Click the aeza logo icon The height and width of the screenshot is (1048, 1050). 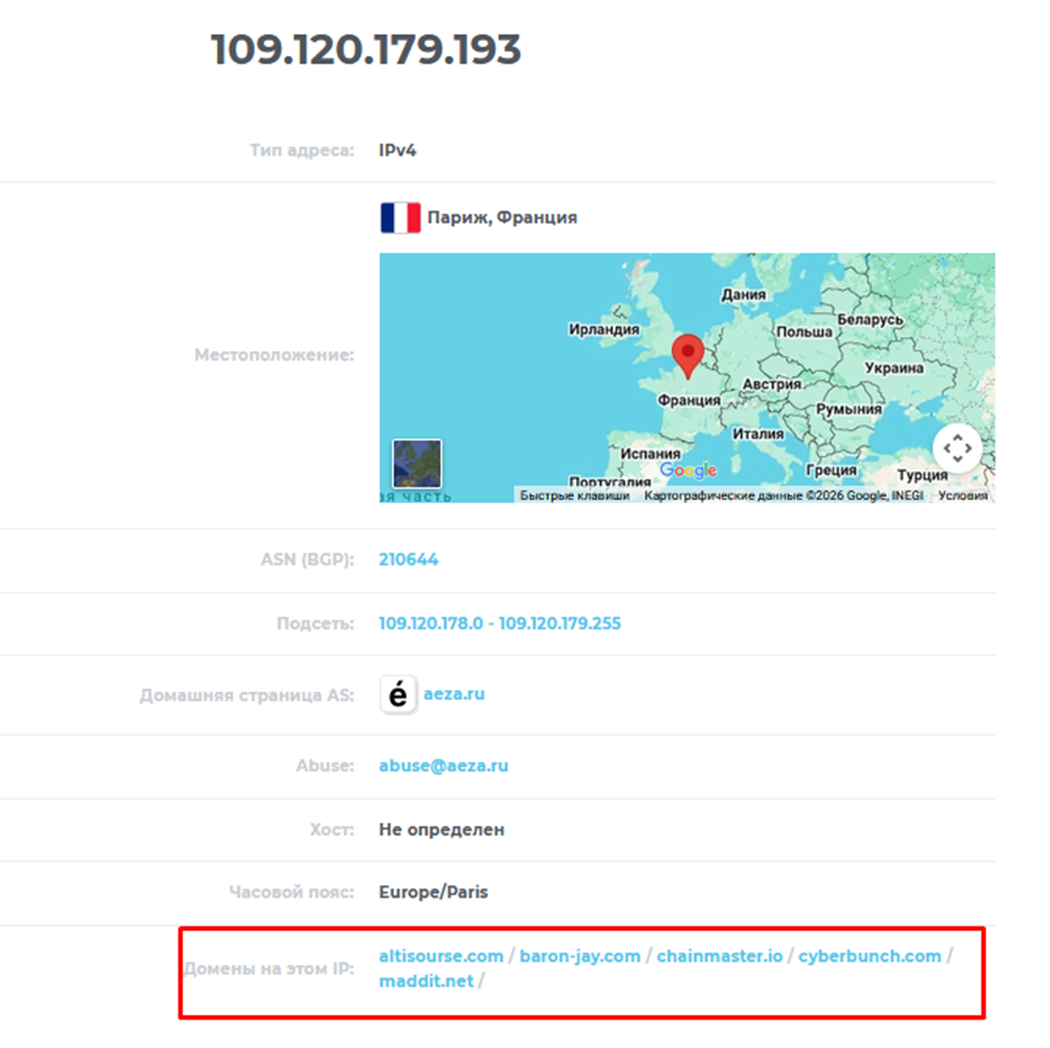pos(398,694)
